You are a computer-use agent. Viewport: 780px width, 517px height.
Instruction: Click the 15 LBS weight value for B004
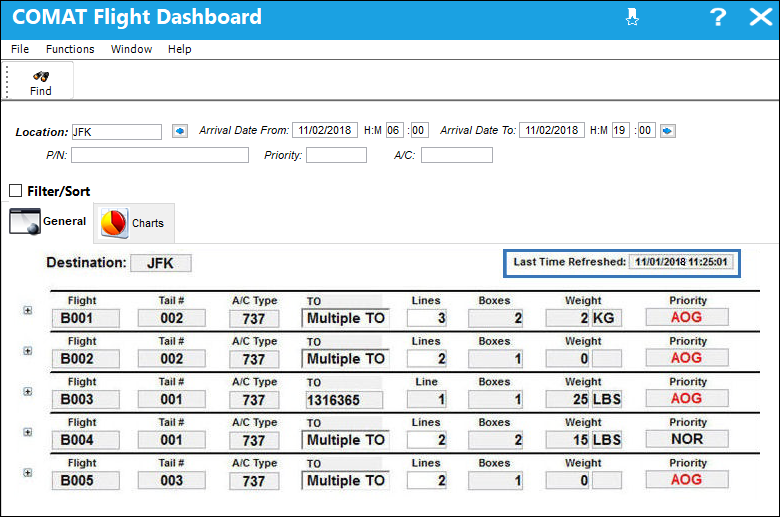[x=584, y=440]
